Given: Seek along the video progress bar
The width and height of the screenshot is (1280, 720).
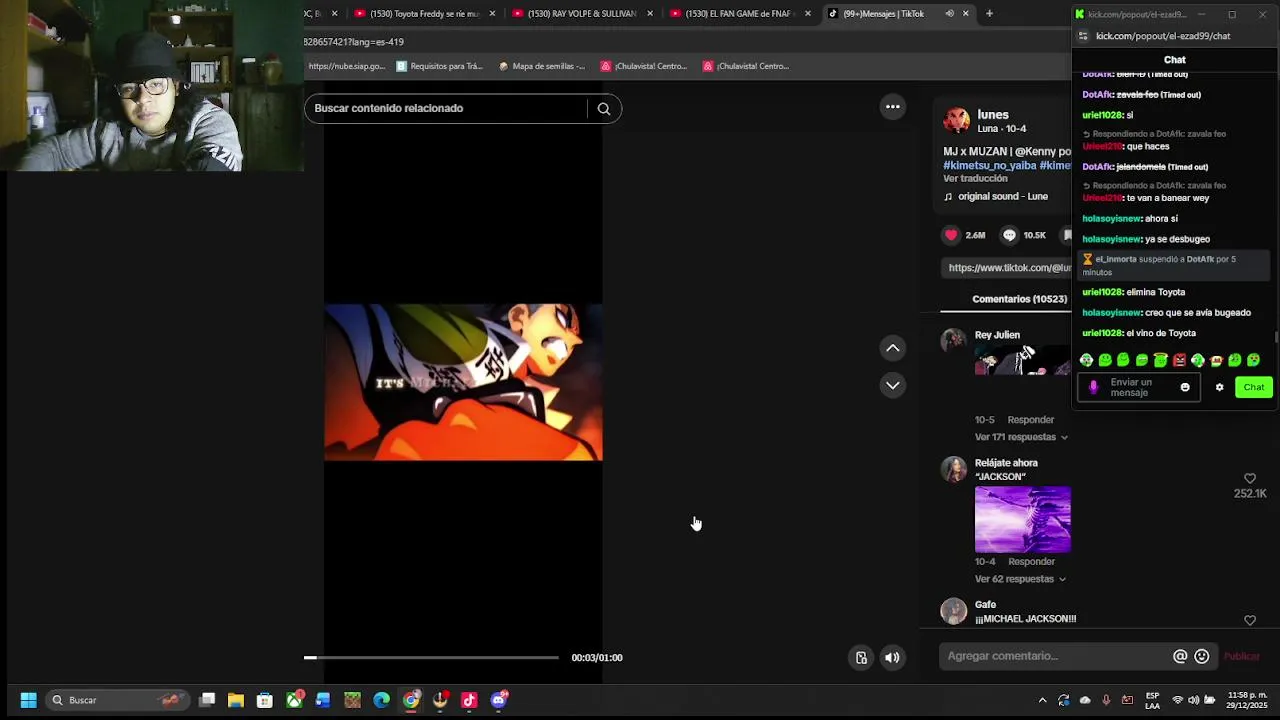Looking at the screenshot, I should (x=431, y=658).
